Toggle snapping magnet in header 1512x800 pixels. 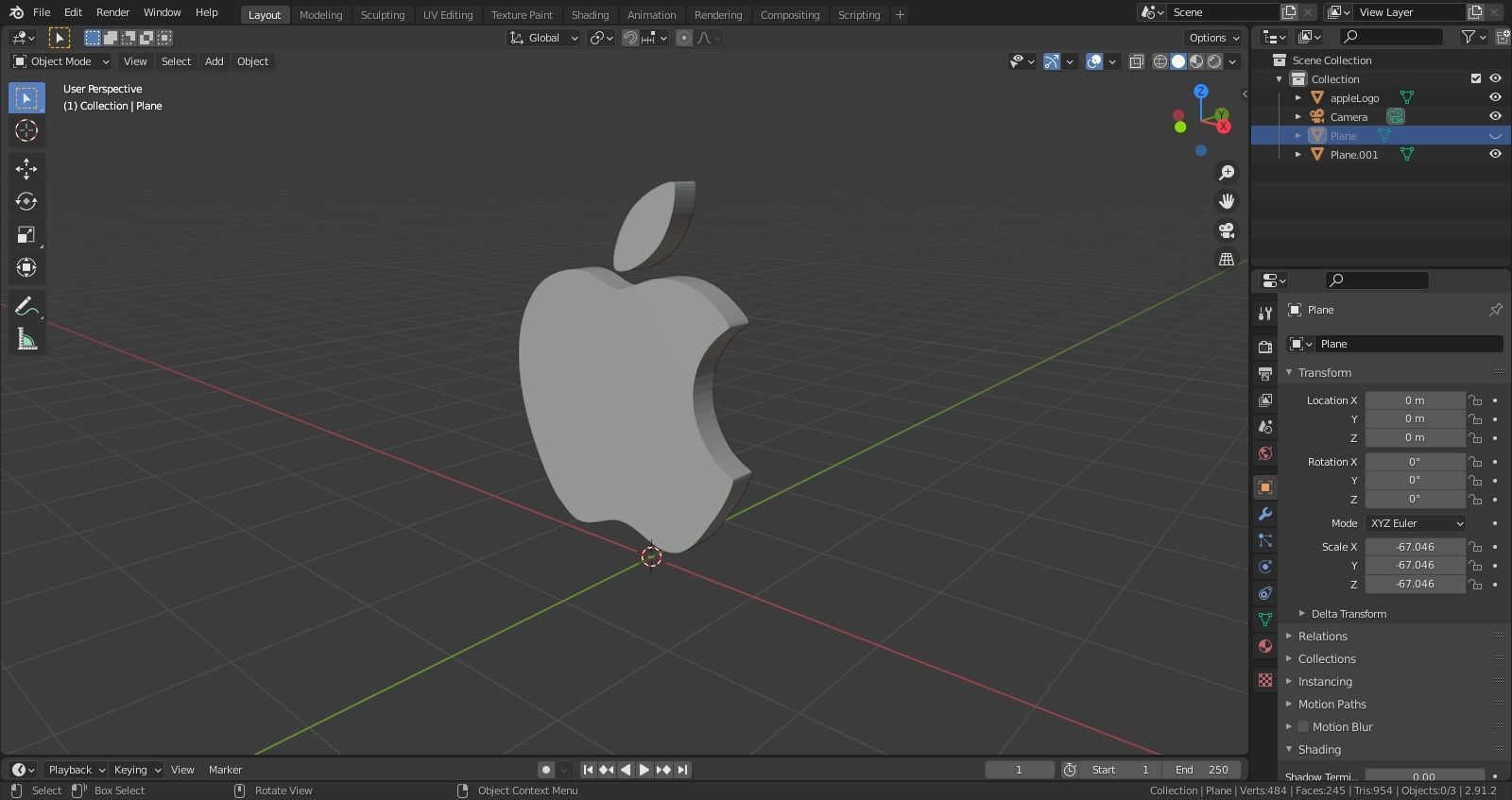630,38
